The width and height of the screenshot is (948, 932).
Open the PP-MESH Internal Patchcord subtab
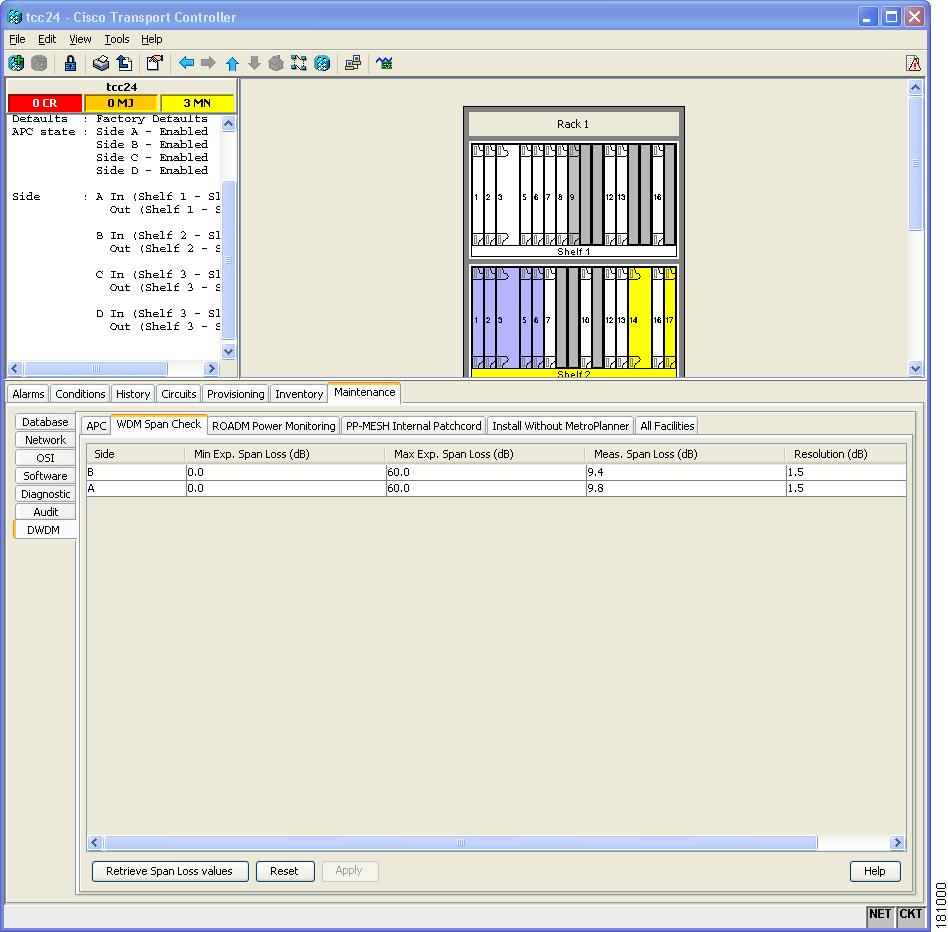click(x=414, y=426)
